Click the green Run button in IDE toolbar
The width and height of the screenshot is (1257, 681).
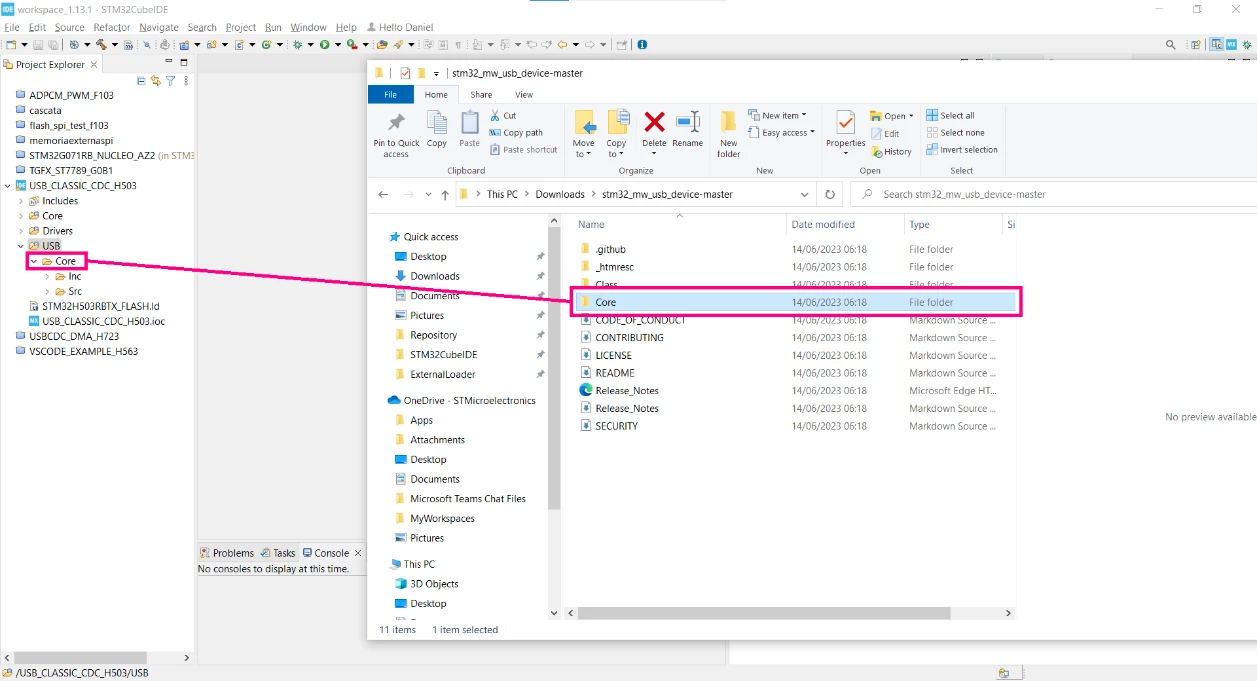point(324,44)
